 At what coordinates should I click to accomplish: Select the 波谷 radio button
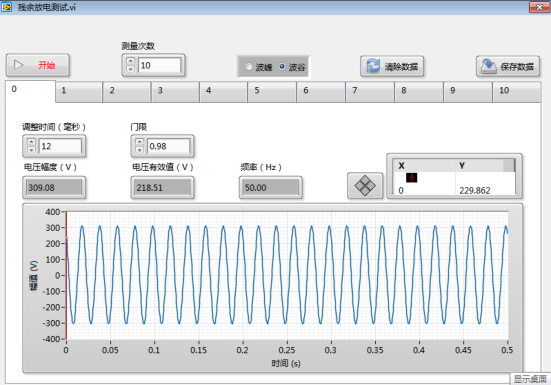(x=282, y=66)
